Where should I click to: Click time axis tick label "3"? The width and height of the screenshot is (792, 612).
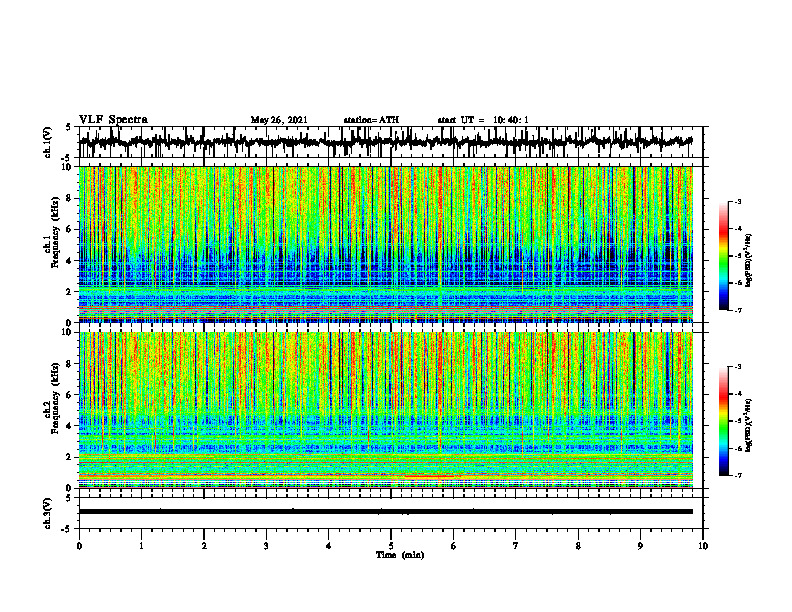pos(266,546)
